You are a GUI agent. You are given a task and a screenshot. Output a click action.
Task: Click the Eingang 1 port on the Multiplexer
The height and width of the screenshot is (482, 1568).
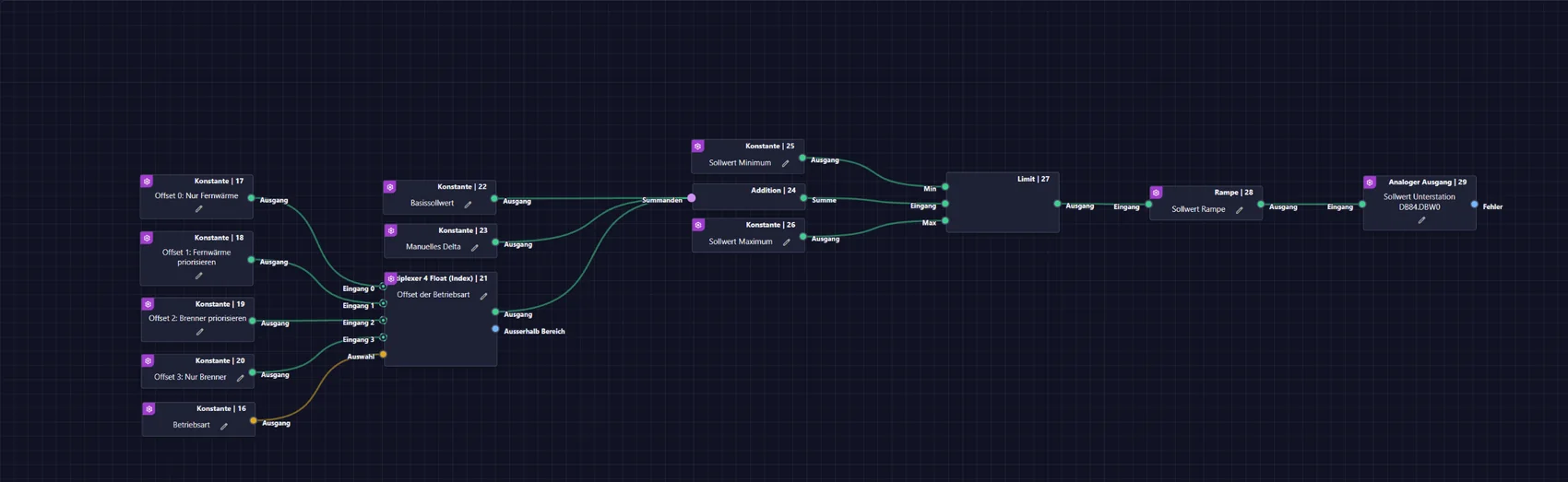pyautogui.click(x=384, y=303)
